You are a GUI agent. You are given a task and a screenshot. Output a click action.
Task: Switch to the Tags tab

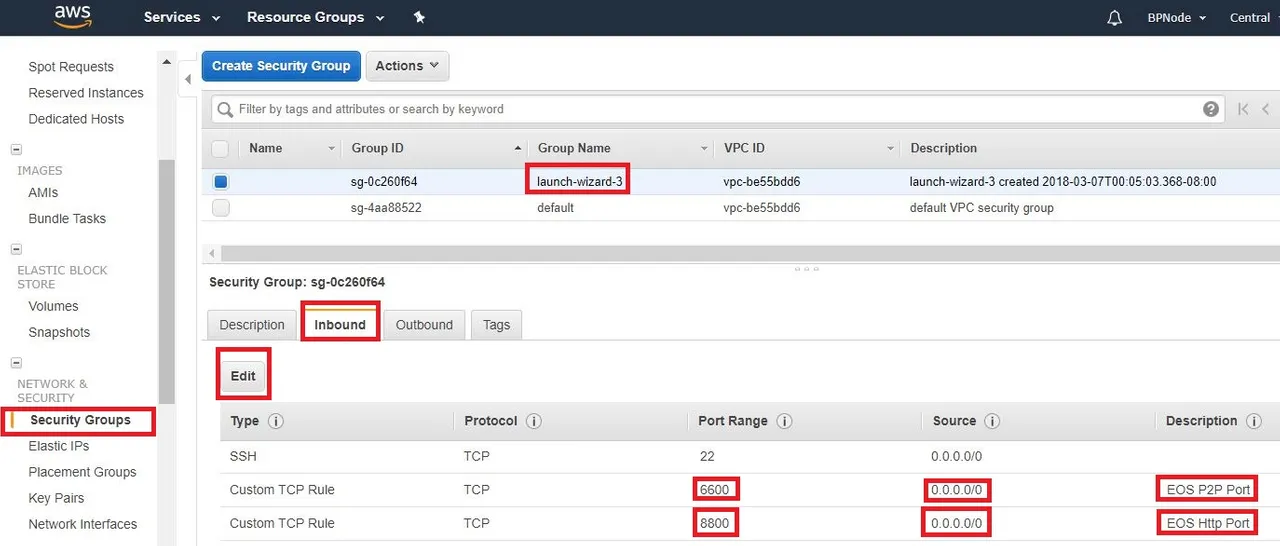496,325
